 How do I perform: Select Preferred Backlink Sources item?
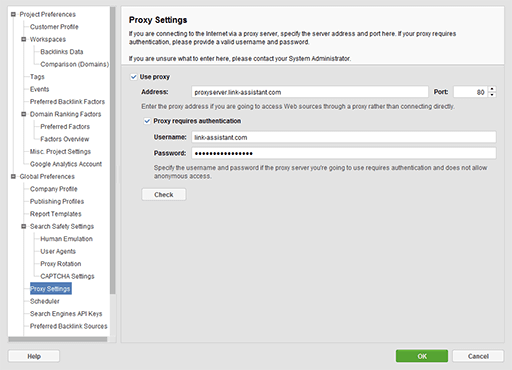[x=69, y=326]
